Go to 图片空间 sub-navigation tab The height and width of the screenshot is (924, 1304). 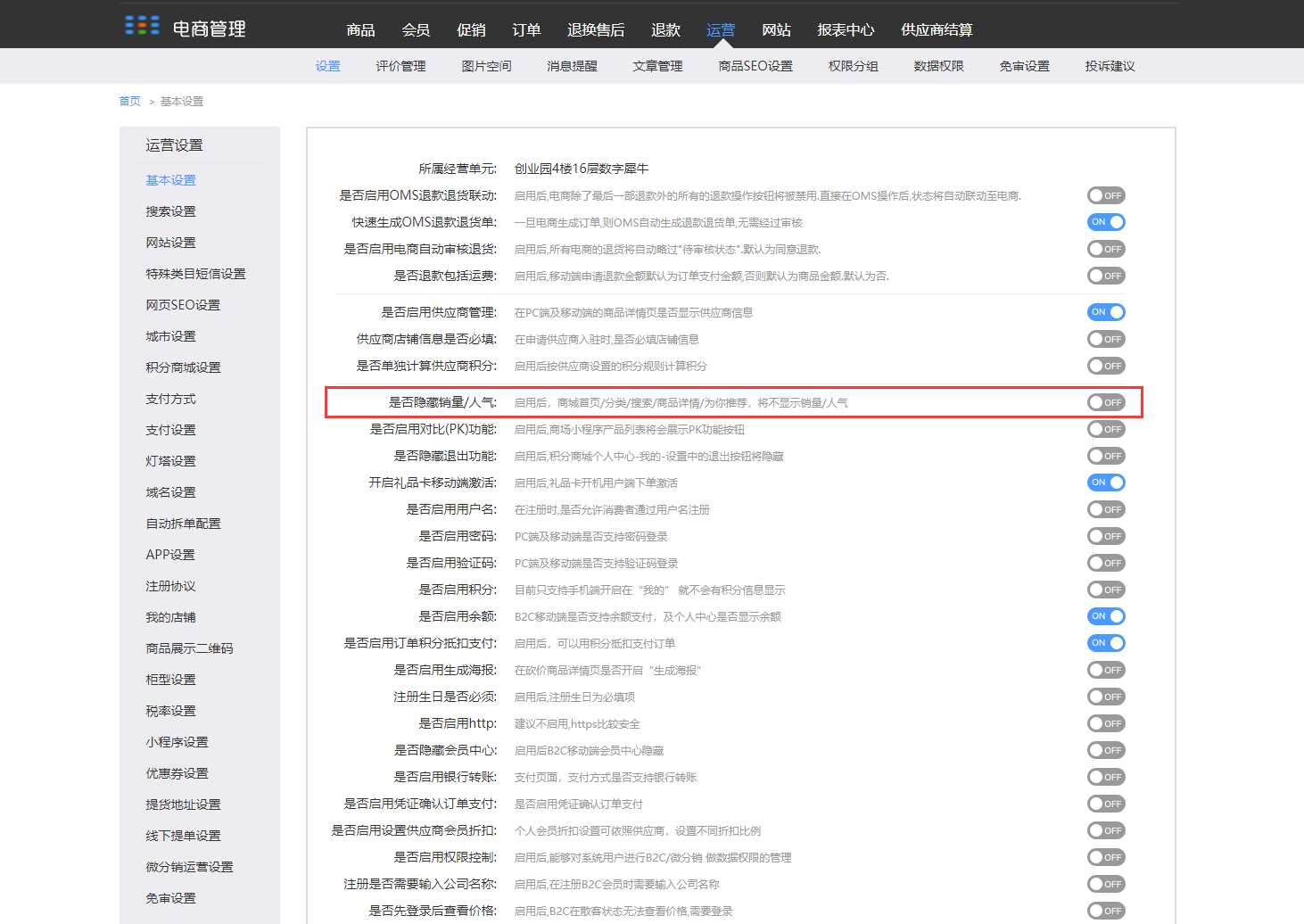coord(486,66)
